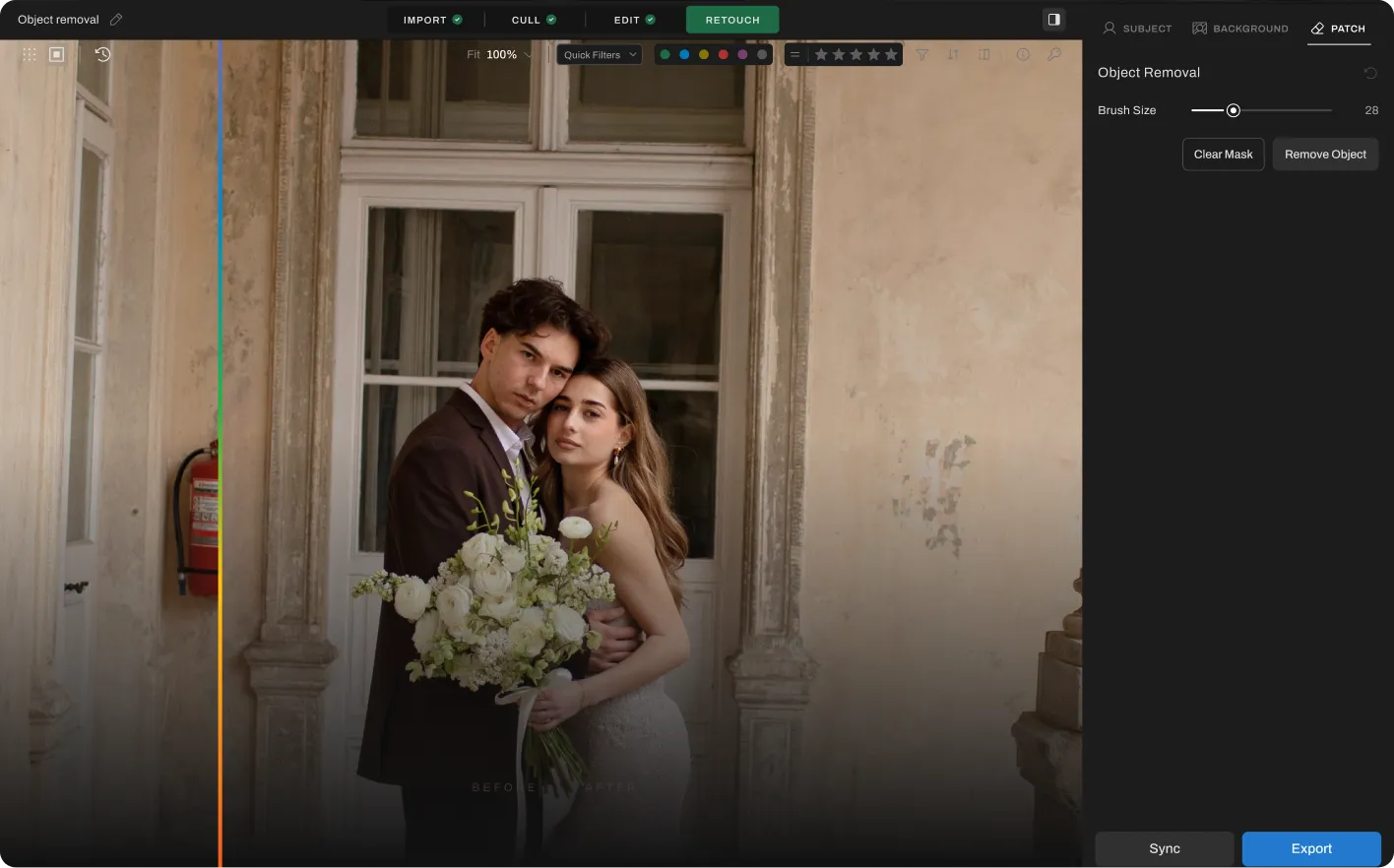The height and width of the screenshot is (868, 1394).
Task: Click the Clear Mask button
Action: [1223, 155]
